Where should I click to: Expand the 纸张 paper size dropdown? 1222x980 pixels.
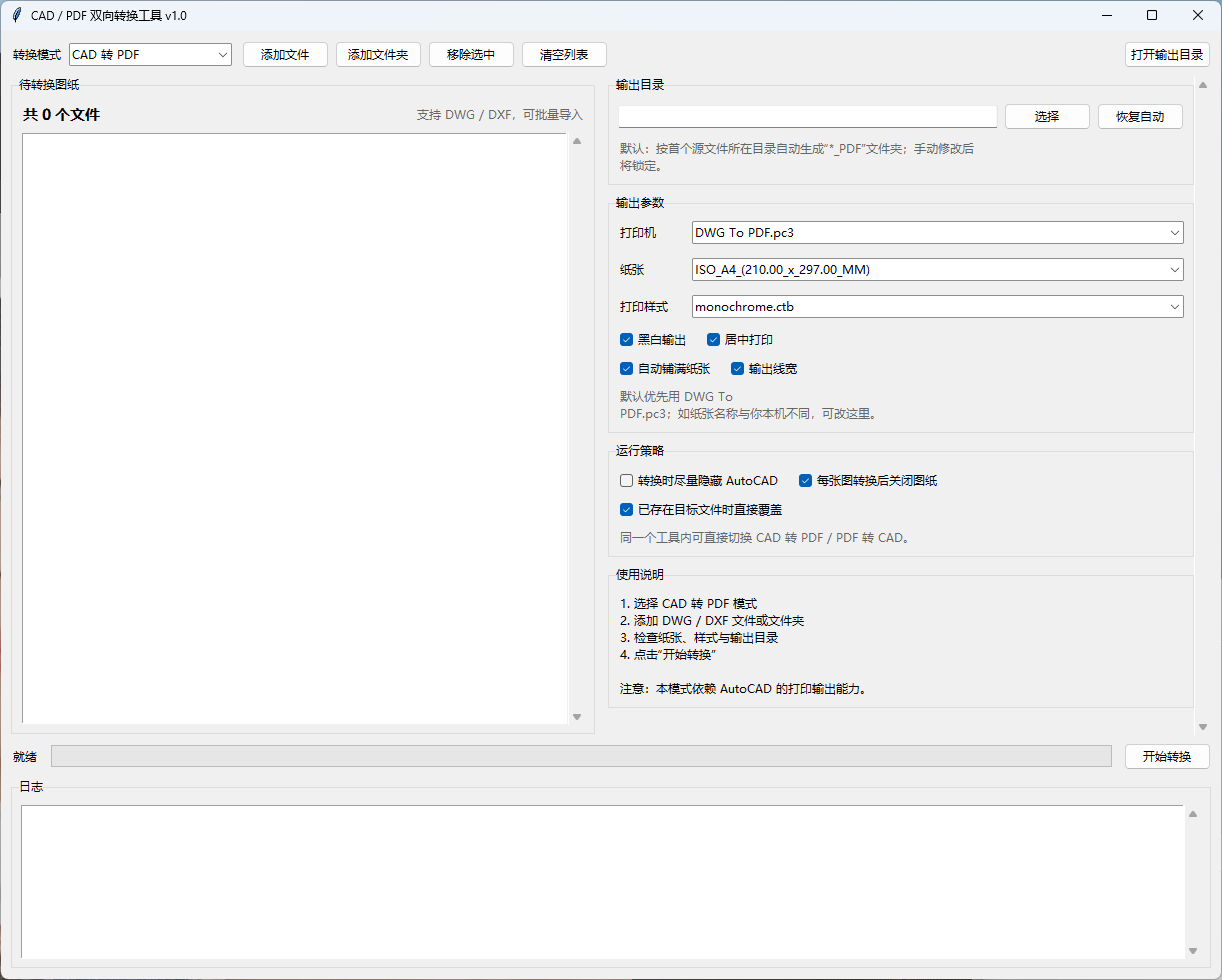tap(937, 270)
